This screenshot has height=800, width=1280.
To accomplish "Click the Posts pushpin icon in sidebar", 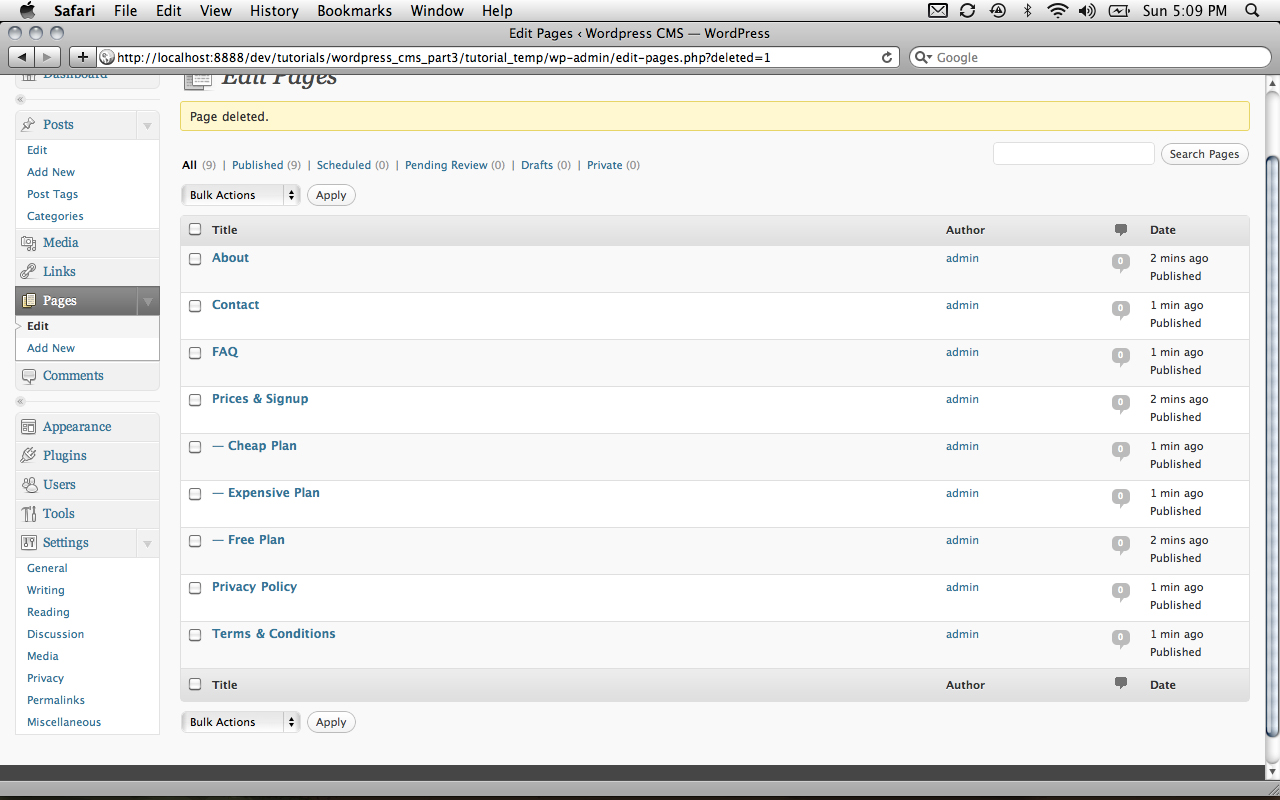I will tap(29, 124).
